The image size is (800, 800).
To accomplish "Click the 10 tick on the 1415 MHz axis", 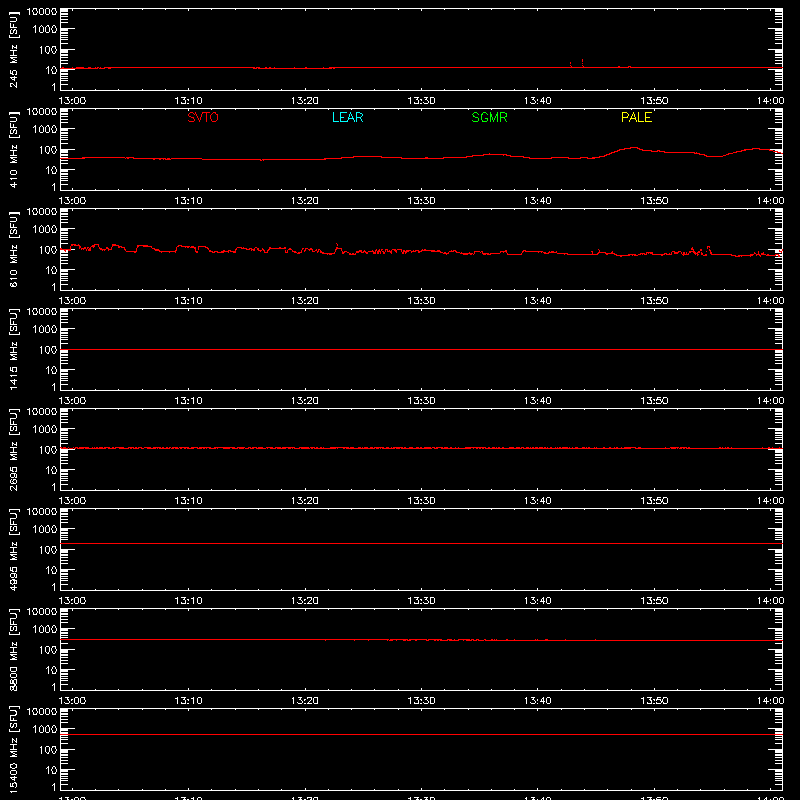I will click(x=51, y=370).
